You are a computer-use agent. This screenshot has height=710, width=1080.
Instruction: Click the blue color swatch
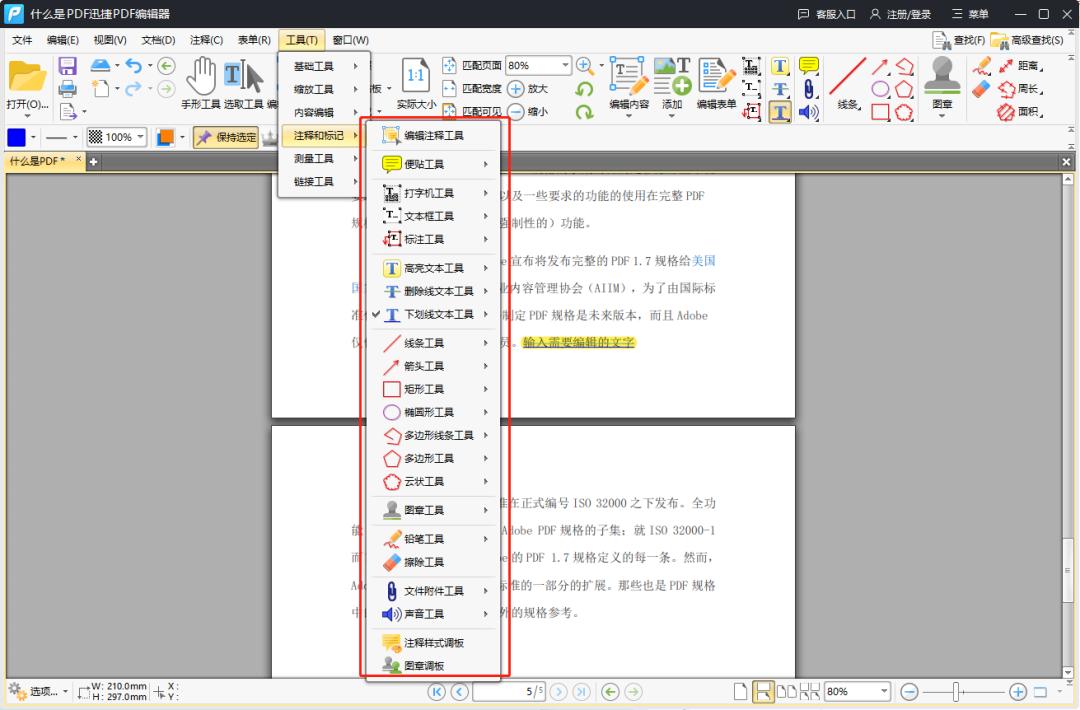click(16, 137)
